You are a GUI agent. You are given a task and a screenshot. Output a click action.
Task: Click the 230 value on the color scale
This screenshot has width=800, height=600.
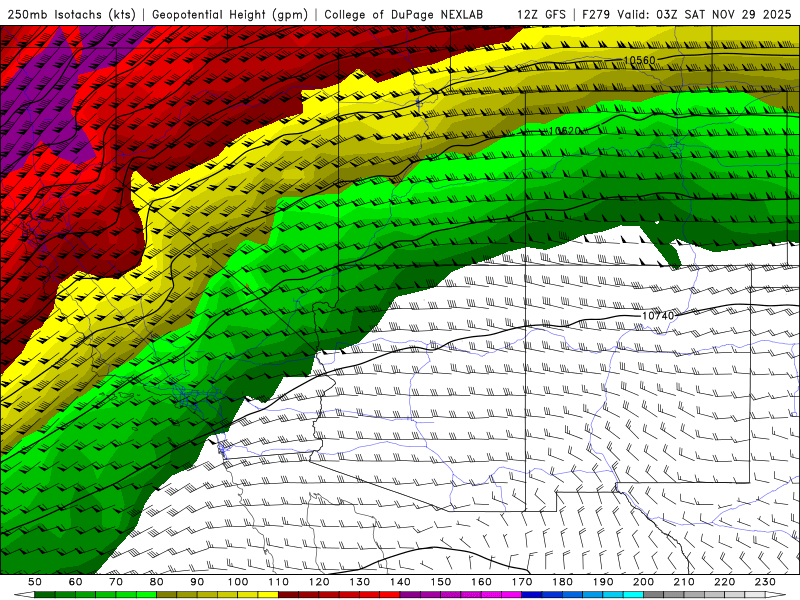(x=765, y=582)
